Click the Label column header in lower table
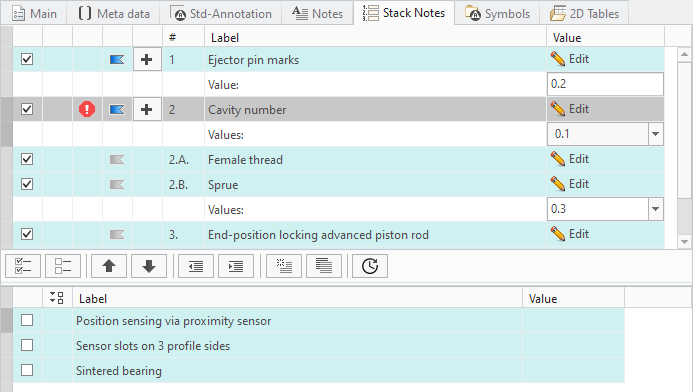The image size is (693, 392). coord(297,298)
